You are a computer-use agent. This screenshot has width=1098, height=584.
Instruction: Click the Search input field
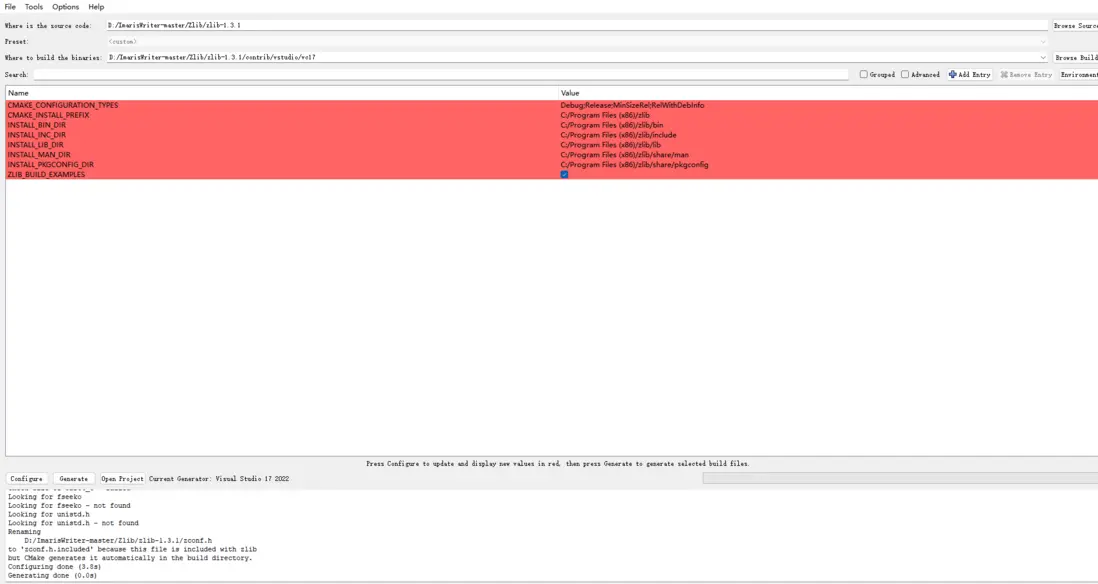pos(440,74)
